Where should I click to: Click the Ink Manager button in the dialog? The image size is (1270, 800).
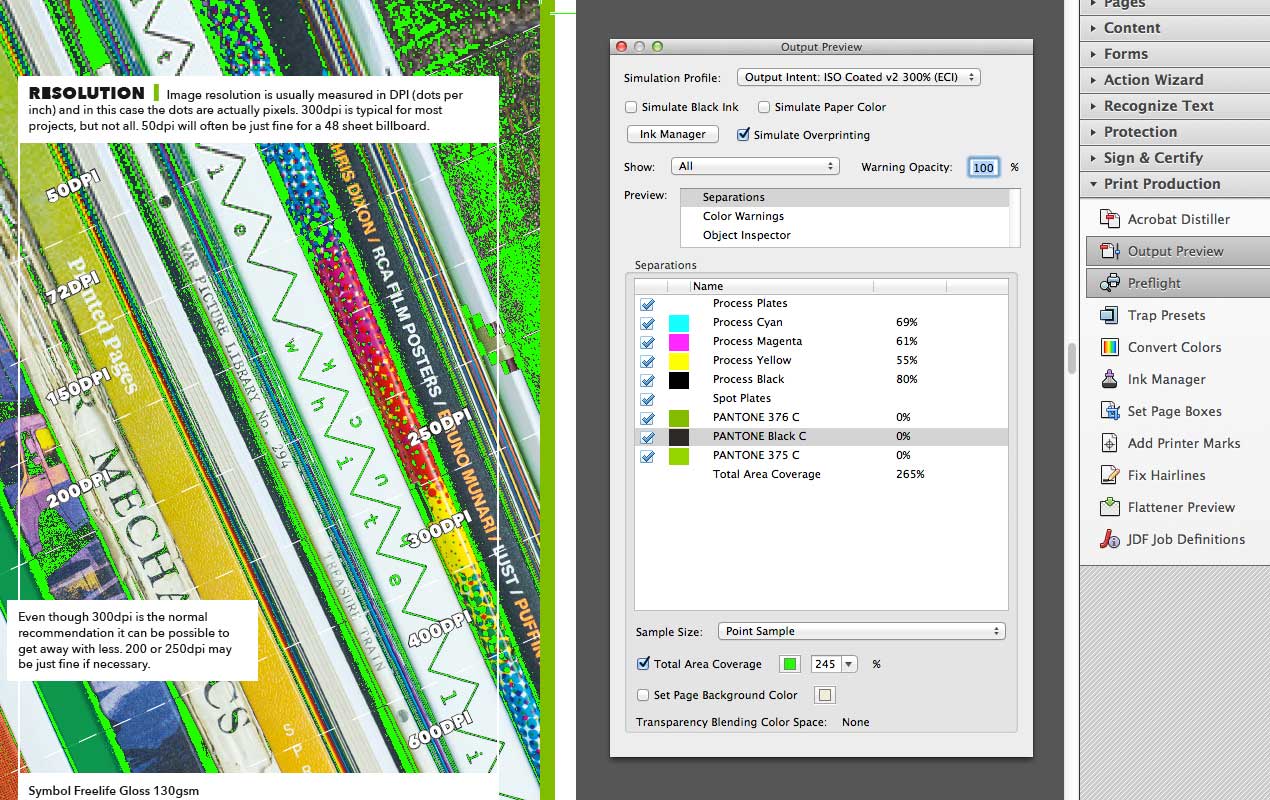673,134
